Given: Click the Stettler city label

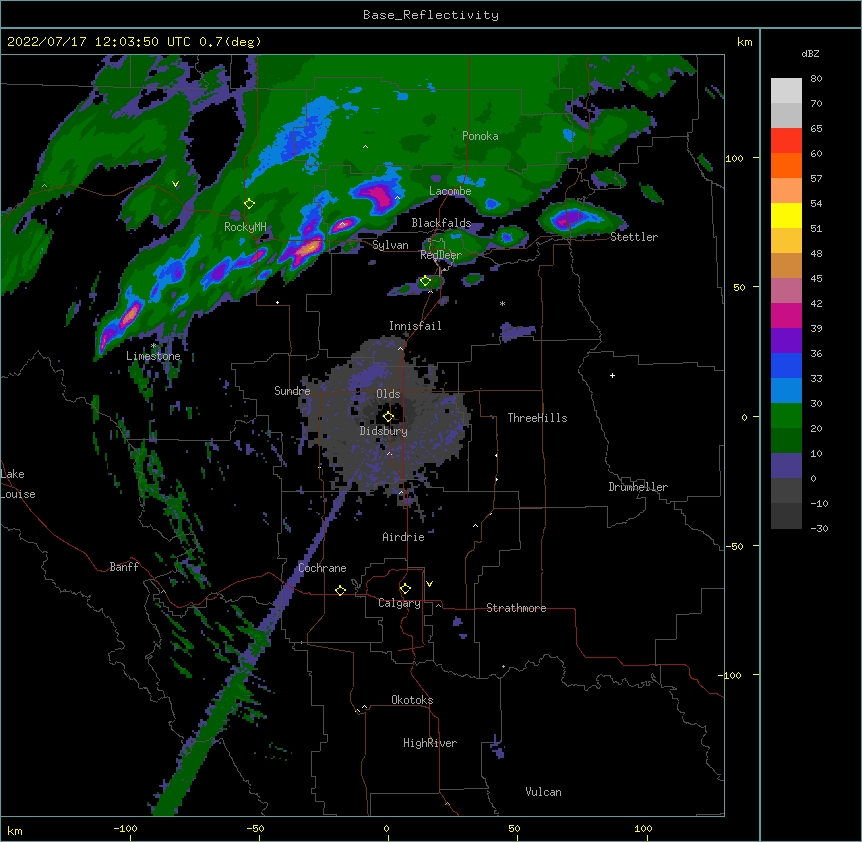Looking at the screenshot, I should 634,237.
